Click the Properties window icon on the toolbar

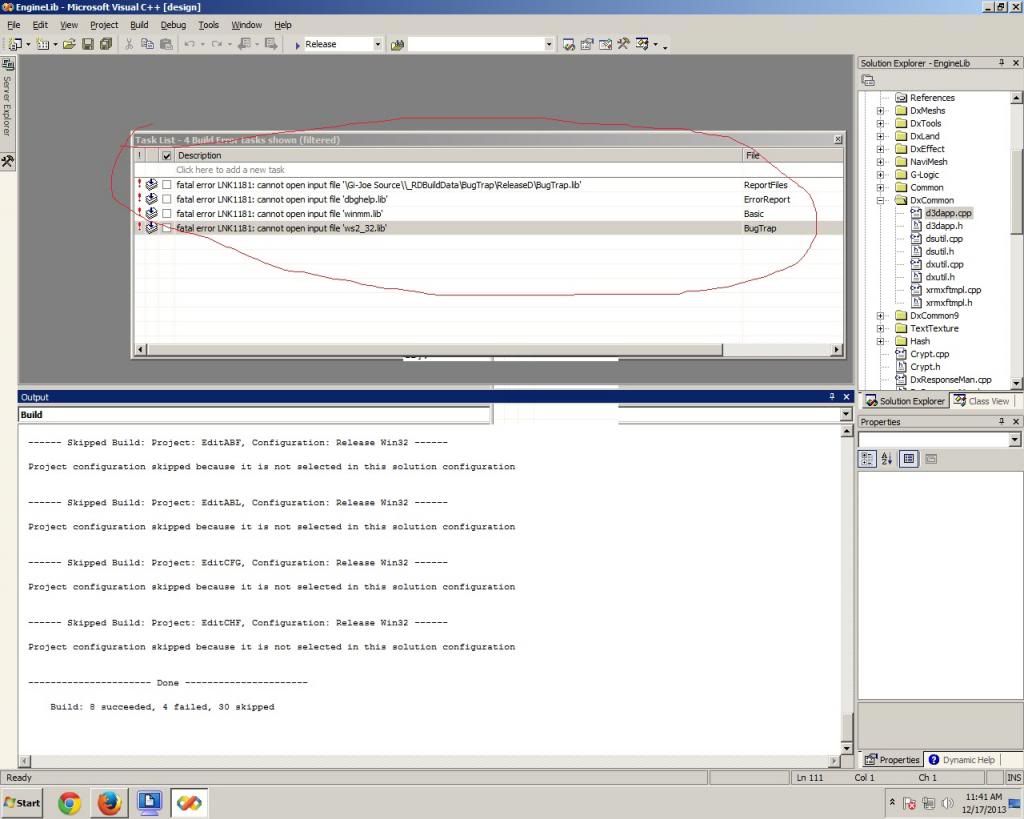(586, 43)
